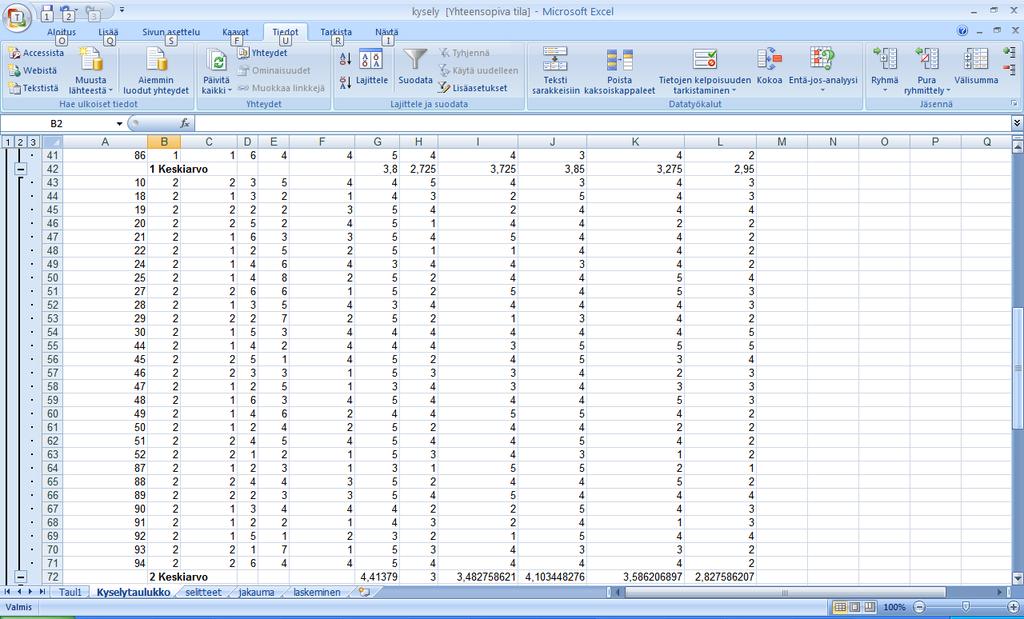Click Päivitä kaikki refresh icon
Screen dimensions: 1024x619
tap(217, 62)
